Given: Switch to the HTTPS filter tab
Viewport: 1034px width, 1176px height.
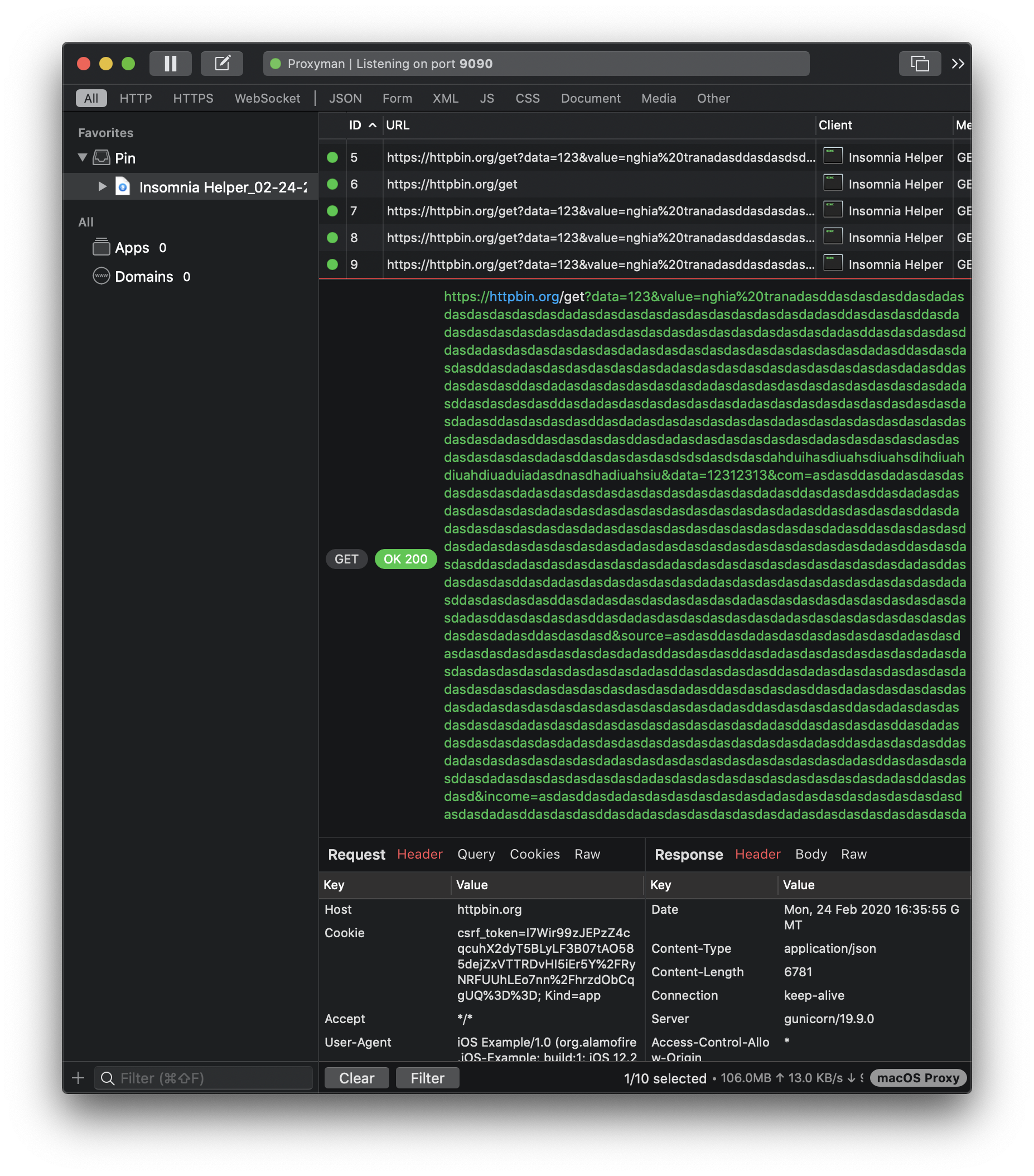Looking at the screenshot, I should (x=192, y=98).
